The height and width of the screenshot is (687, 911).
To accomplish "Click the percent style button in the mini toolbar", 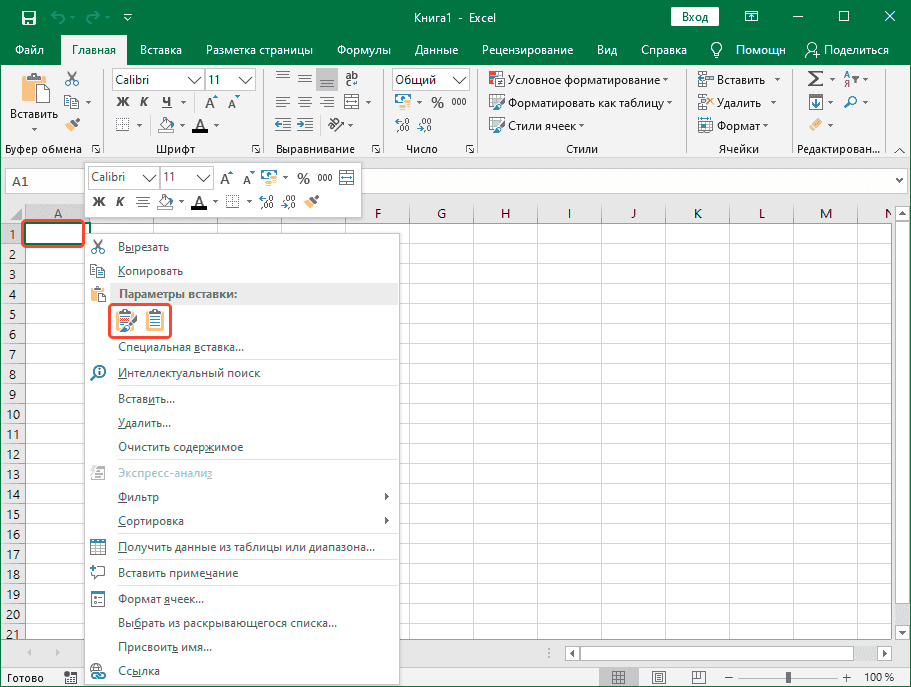I will (x=303, y=178).
